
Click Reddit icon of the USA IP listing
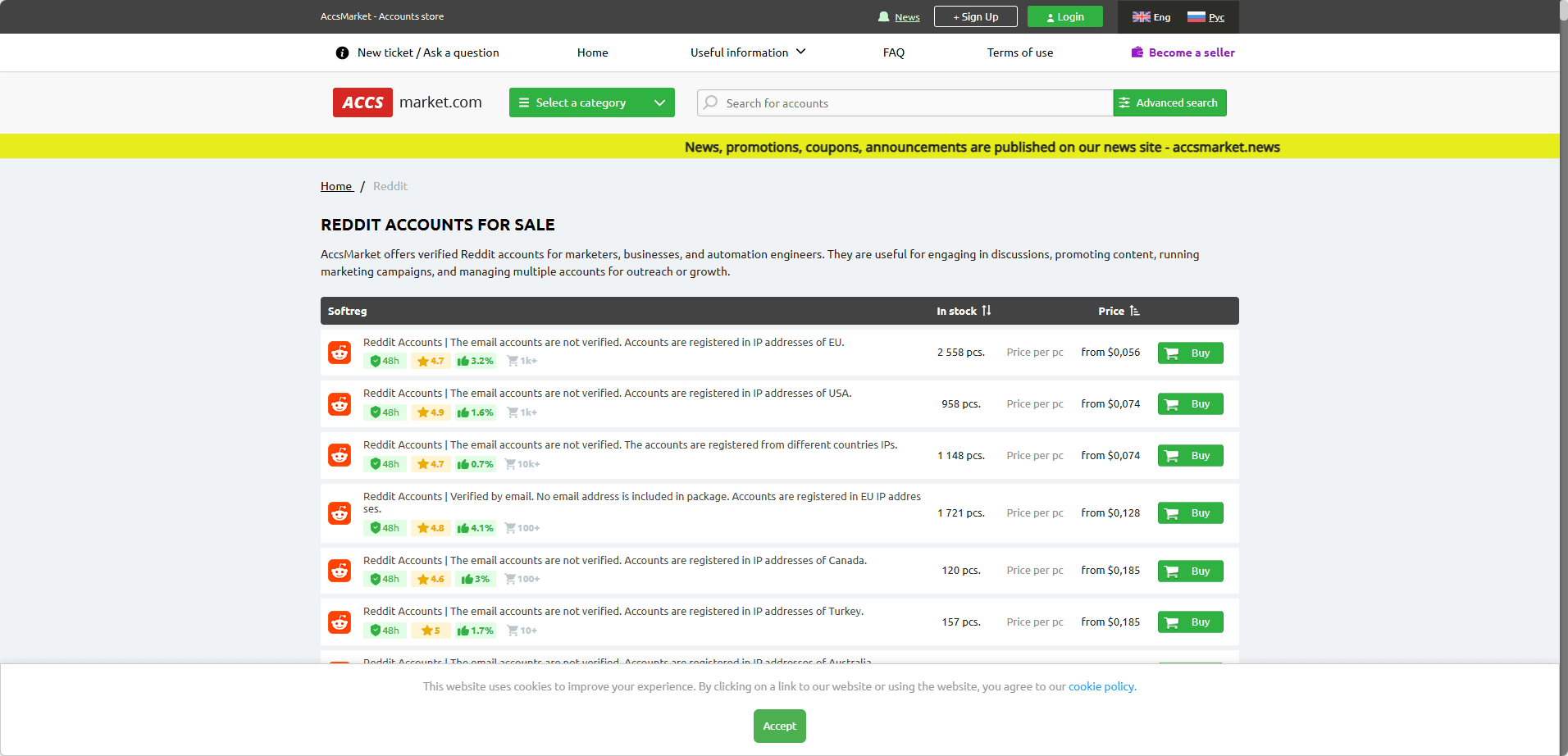point(340,404)
